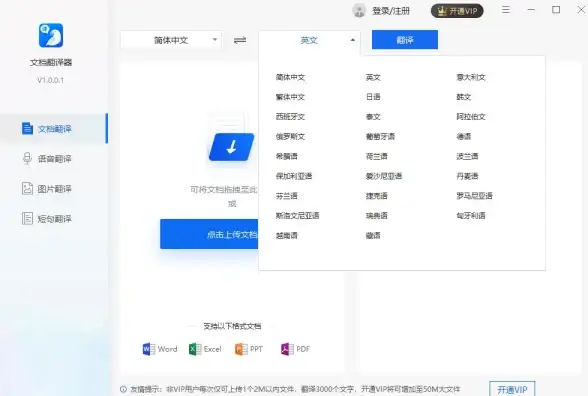Screen dimensions: 588x396
Task: Choose 罗马尼亚语 as target language
Action: [474, 196]
